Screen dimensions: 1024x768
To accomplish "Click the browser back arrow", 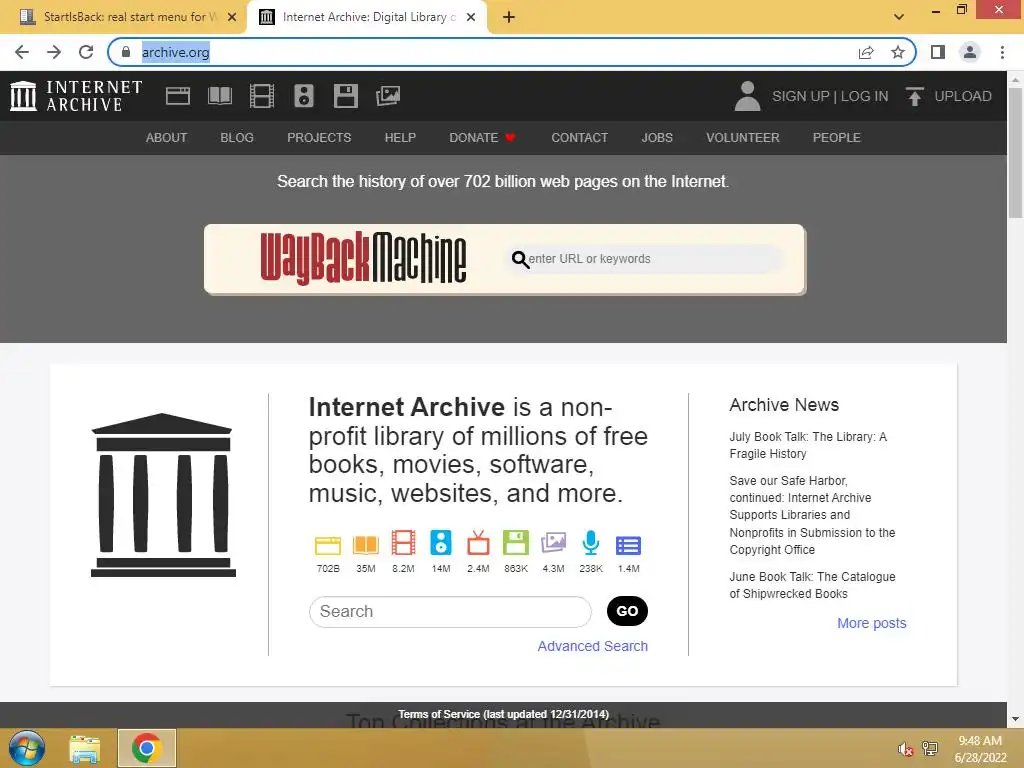I will tap(22, 52).
